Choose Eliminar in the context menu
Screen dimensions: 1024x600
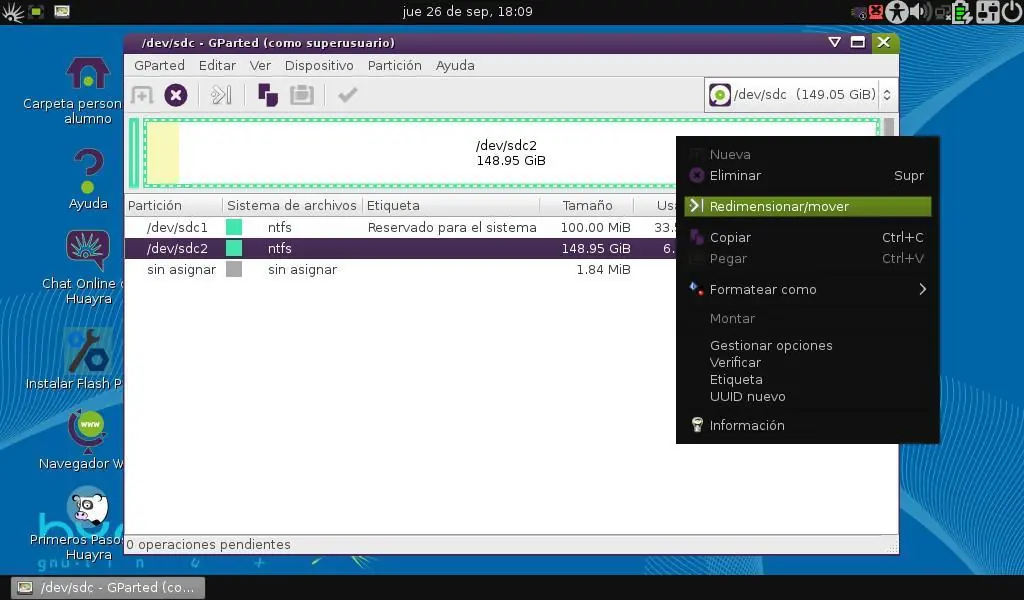pyautogui.click(x=808, y=176)
